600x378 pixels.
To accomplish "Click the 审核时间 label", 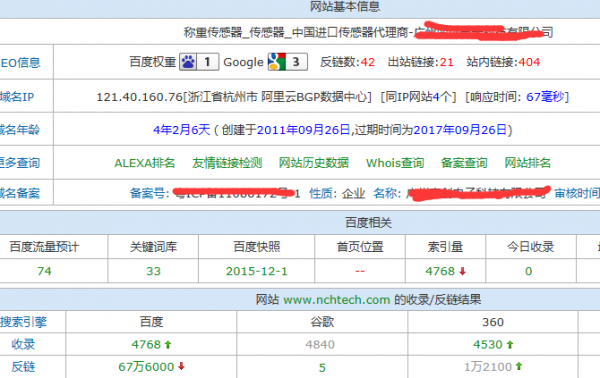I will pyautogui.click(x=577, y=193).
